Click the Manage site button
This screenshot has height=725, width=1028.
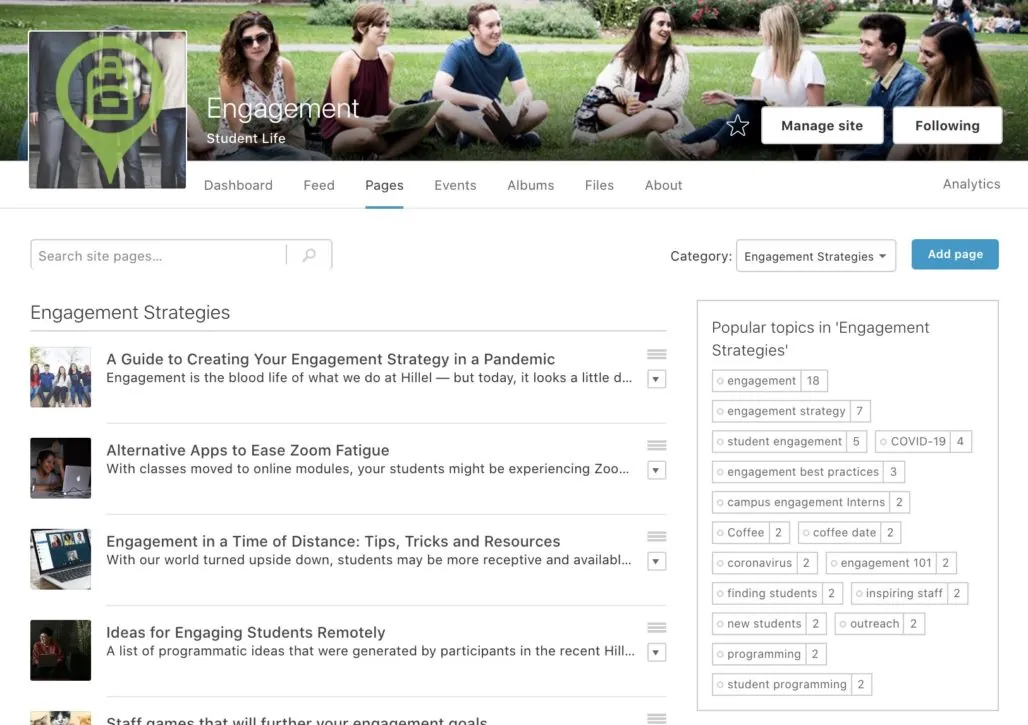(821, 125)
